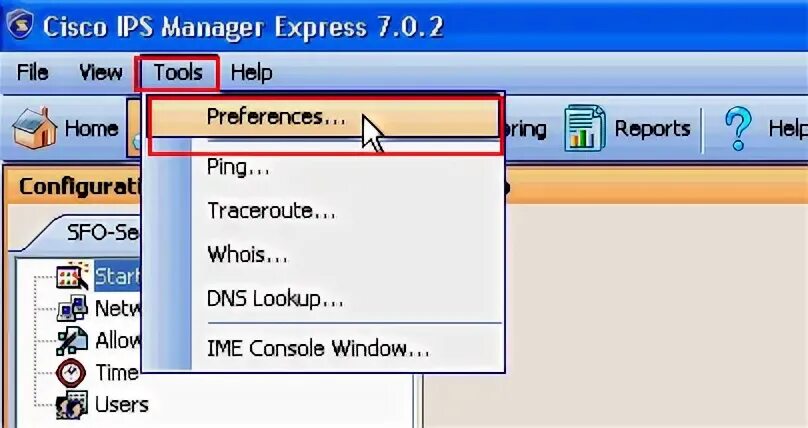This screenshot has width=808, height=428.
Task: Click the Home house icon
Action: (x=35, y=128)
